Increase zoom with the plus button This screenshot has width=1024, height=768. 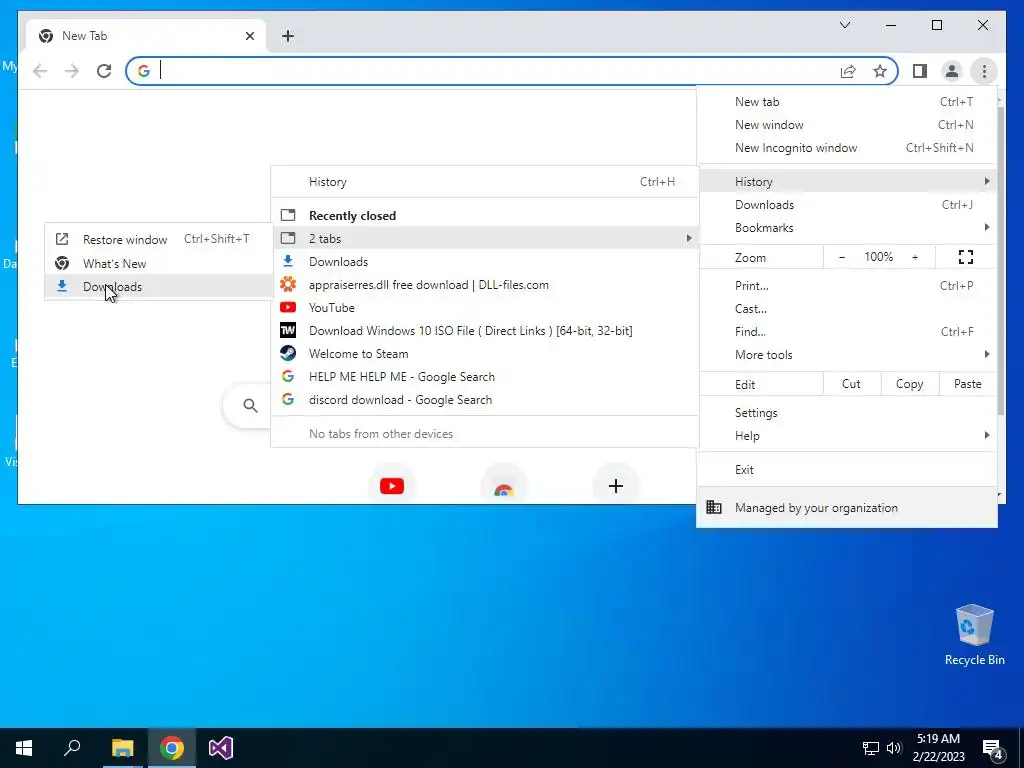tap(915, 257)
